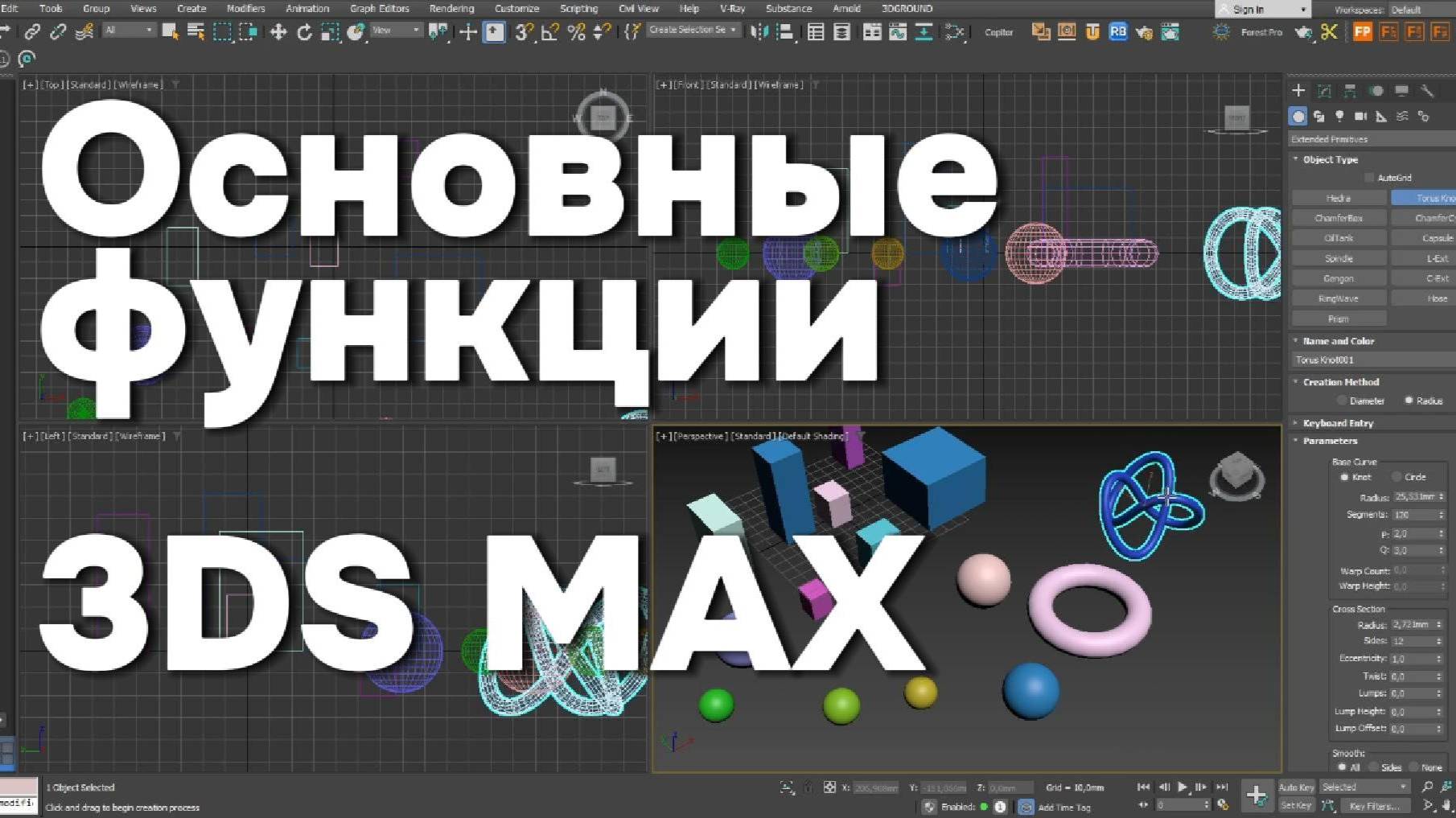Collapse the Object Type rollout

(1330, 159)
